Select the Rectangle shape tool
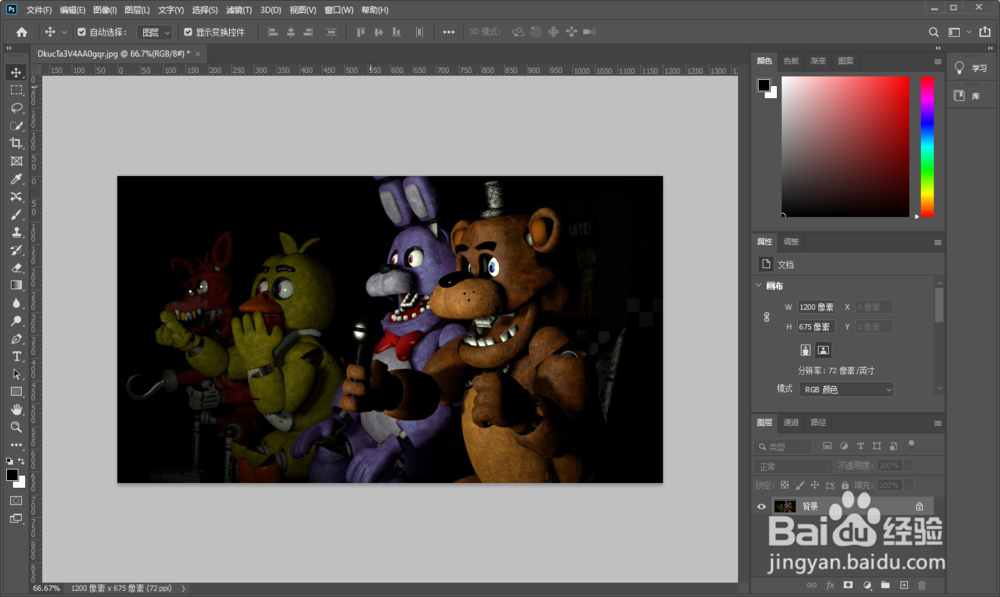The width and height of the screenshot is (1000, 597). (x=16, y=392)
